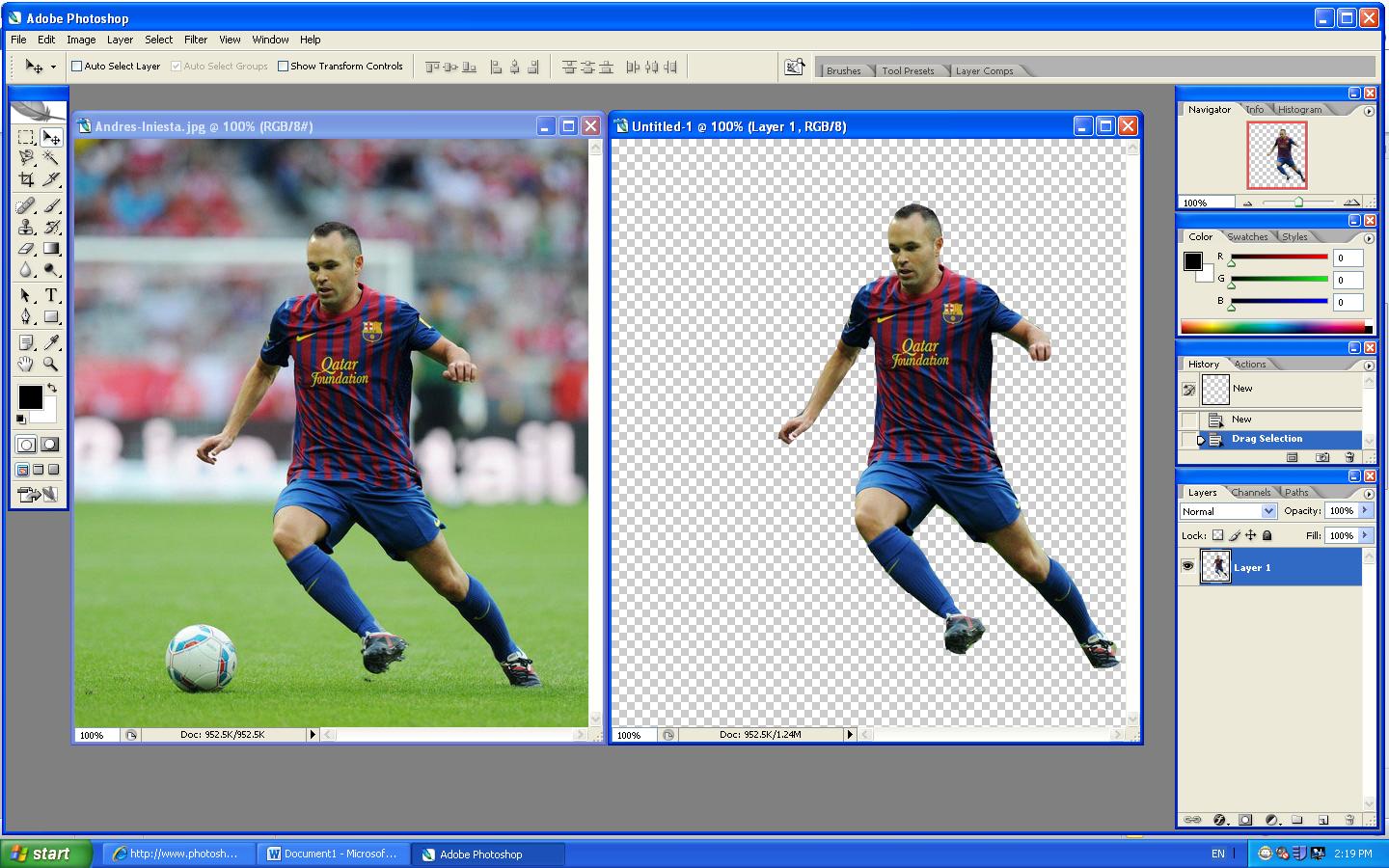The width and height of the screenshot is (1389, 868).
Task: Pick the Eraser tool
Action: pos(26,249)
